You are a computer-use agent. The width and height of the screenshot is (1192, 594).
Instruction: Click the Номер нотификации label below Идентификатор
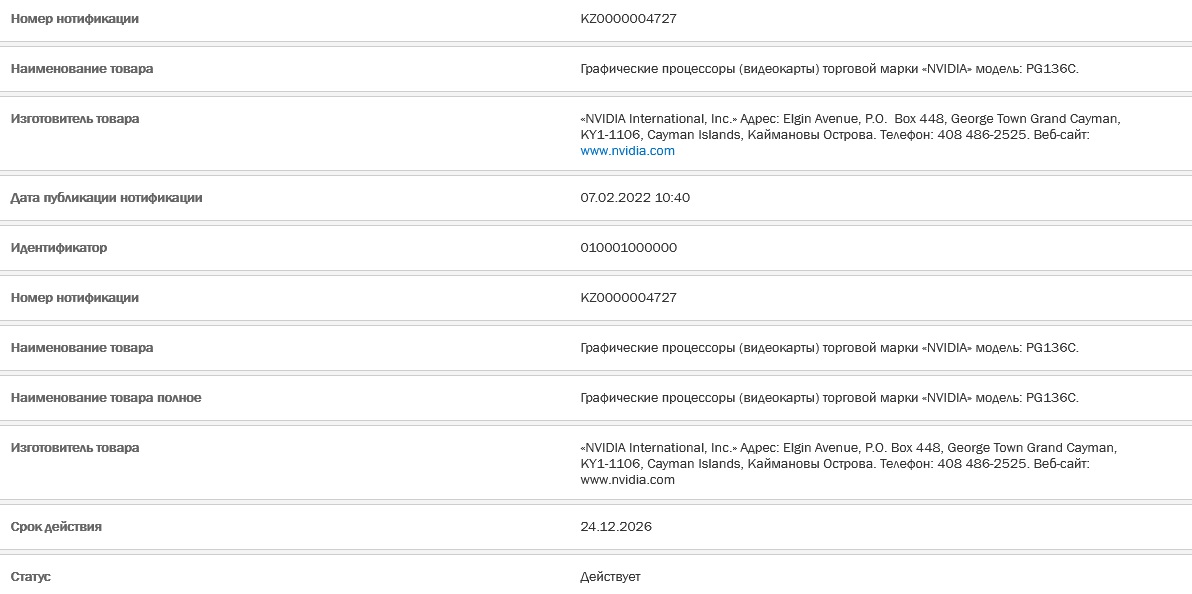tap(74, 298)
